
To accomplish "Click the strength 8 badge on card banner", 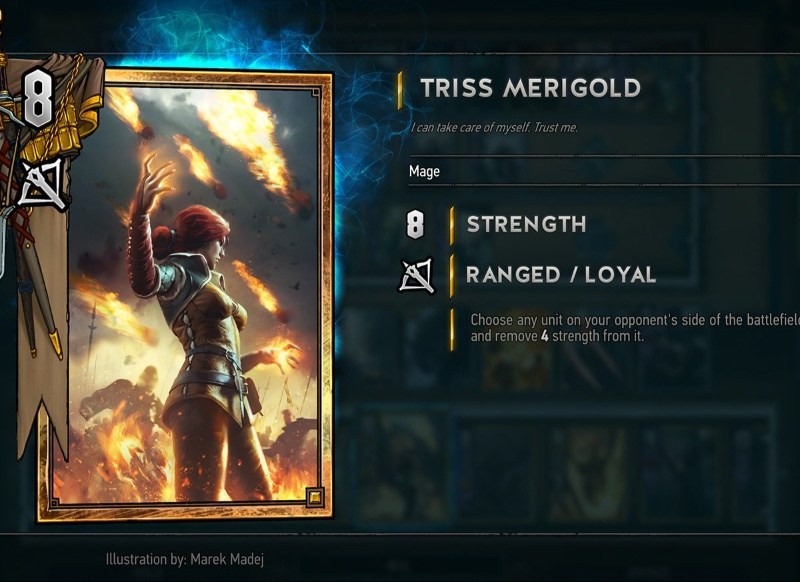I will coord(38,99).
